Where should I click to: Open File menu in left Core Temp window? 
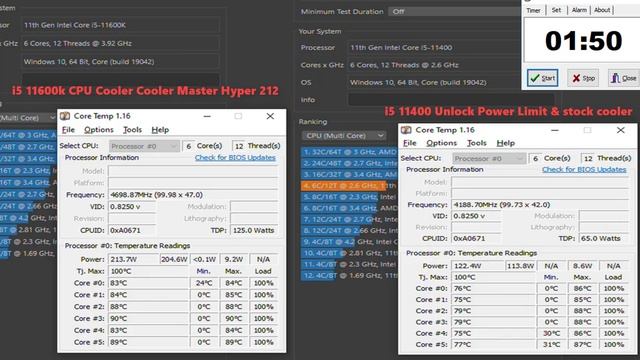point(68,130)
